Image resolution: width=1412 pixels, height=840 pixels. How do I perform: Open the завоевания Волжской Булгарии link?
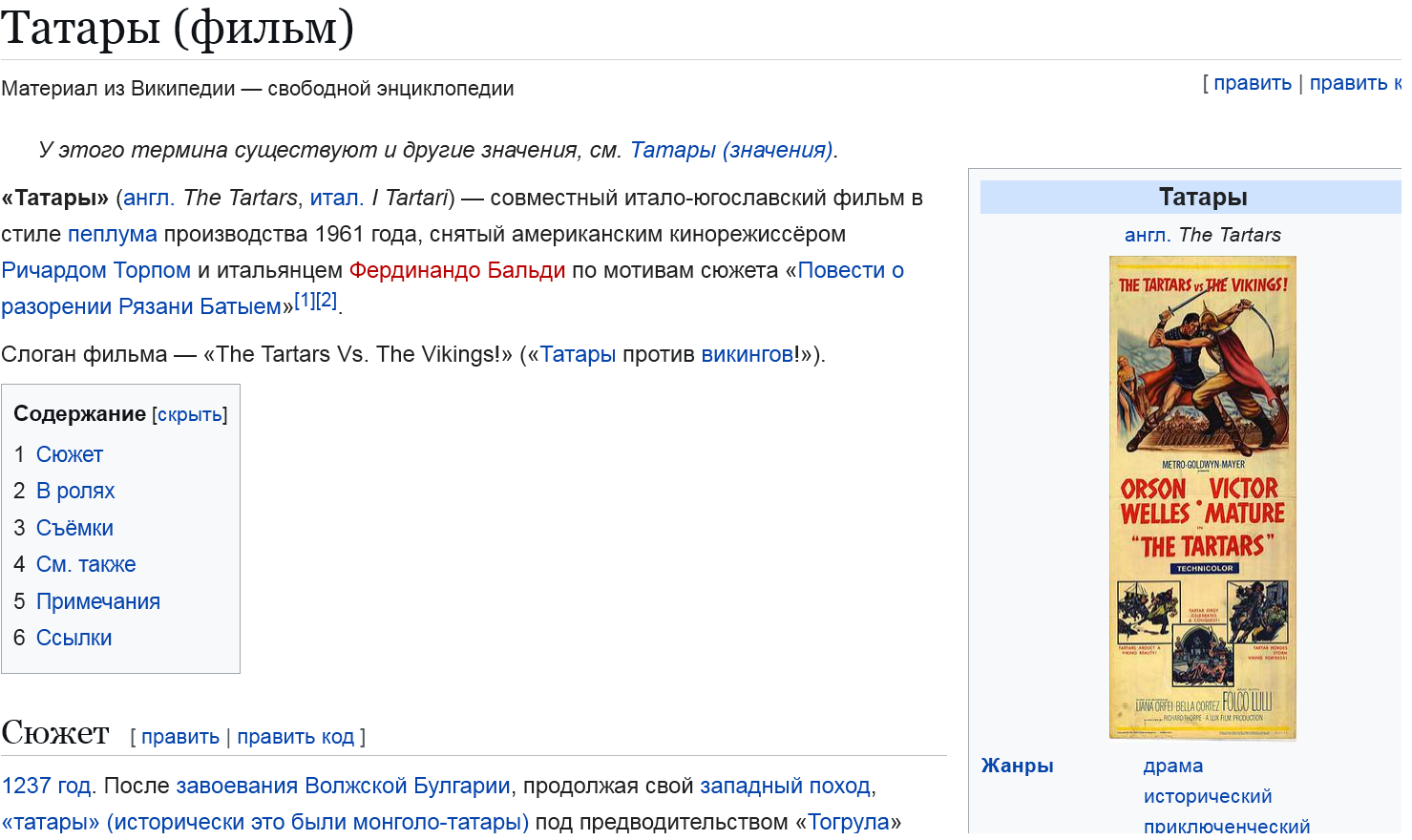tap(344, 786)
